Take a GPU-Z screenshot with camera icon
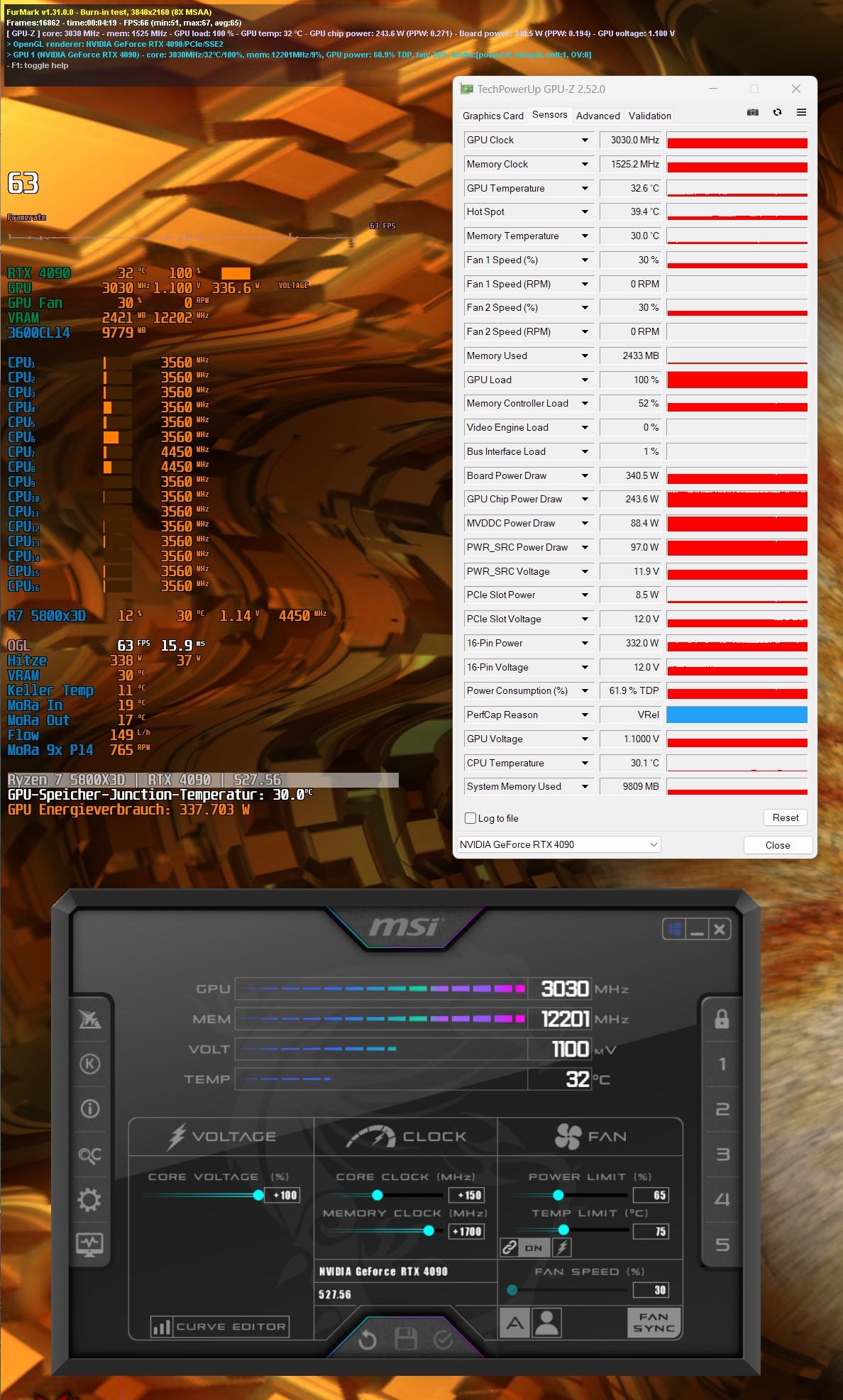This screenshot has width=843, height=1400. (753, 112)
